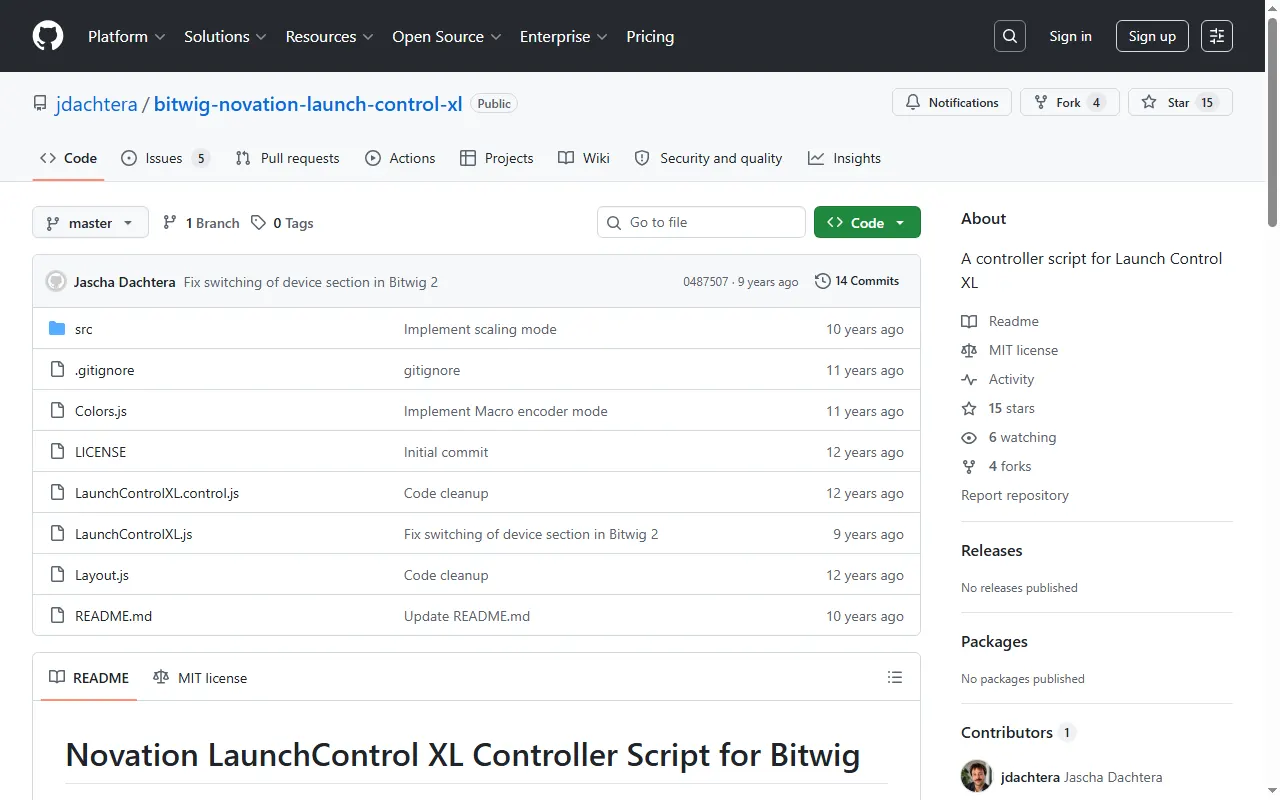The image size is (1280, 800).
Task: Open LaunchControlXL.control.js file
Action: coord(157,493)
